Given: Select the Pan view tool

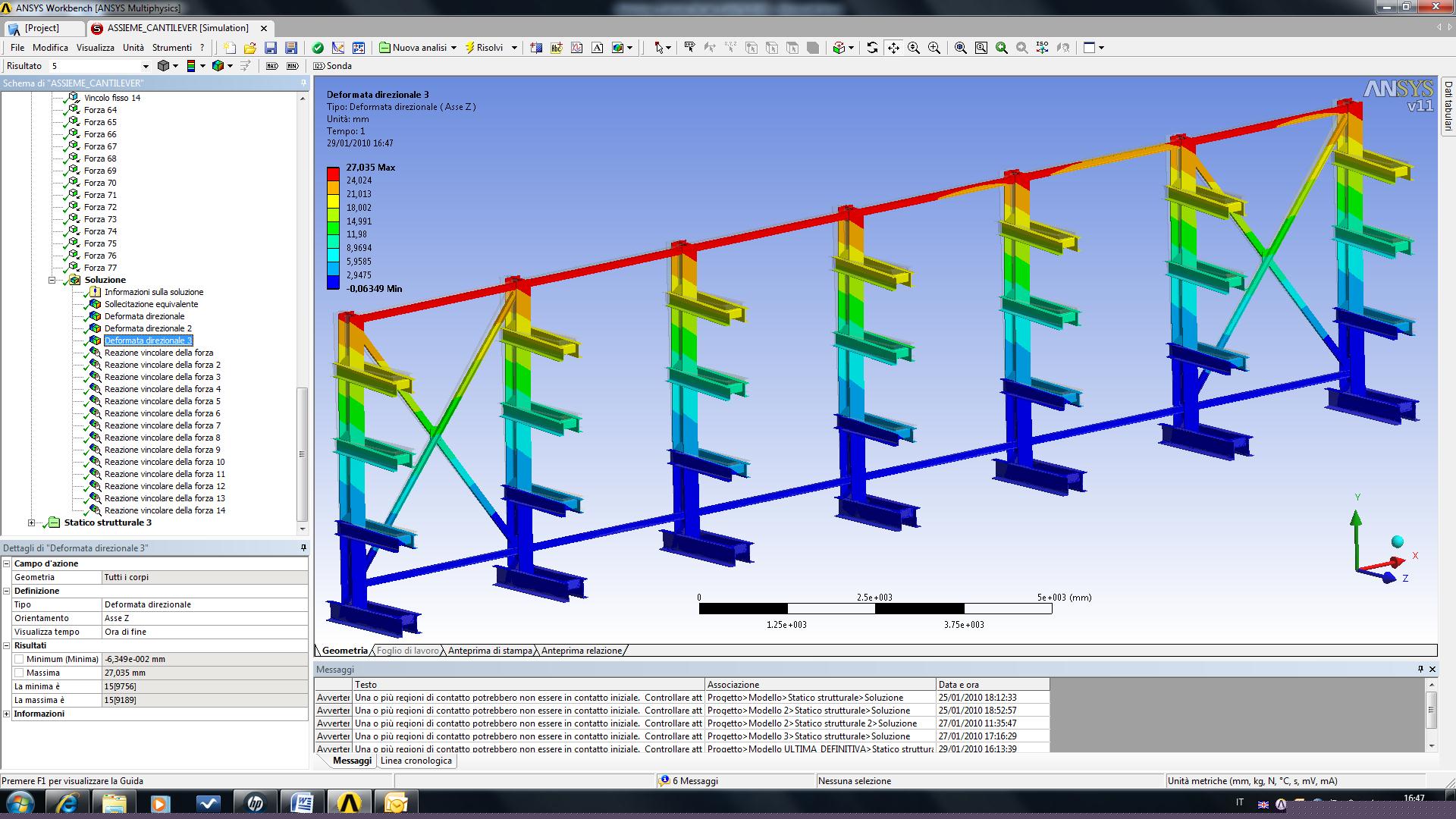Looking at the screenshot, I should pyautogui.click(x=893, y=48).
